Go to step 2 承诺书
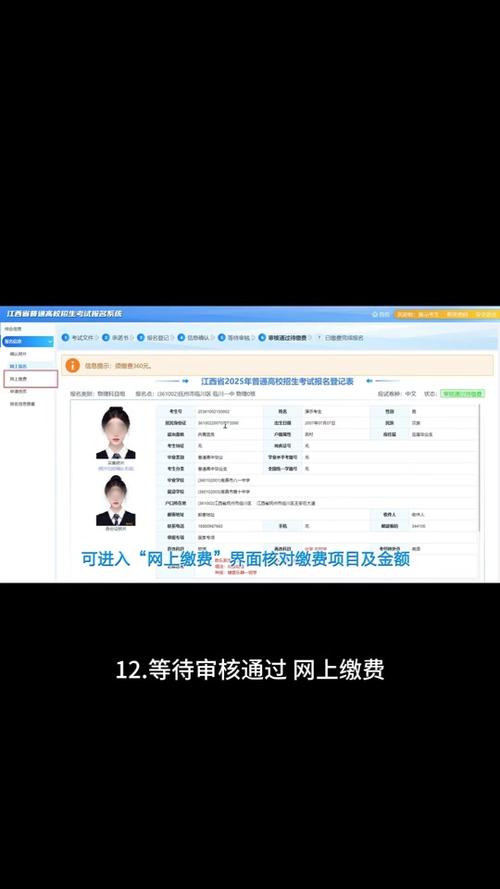This screenshot has height=889, width=500. (116, 337)
